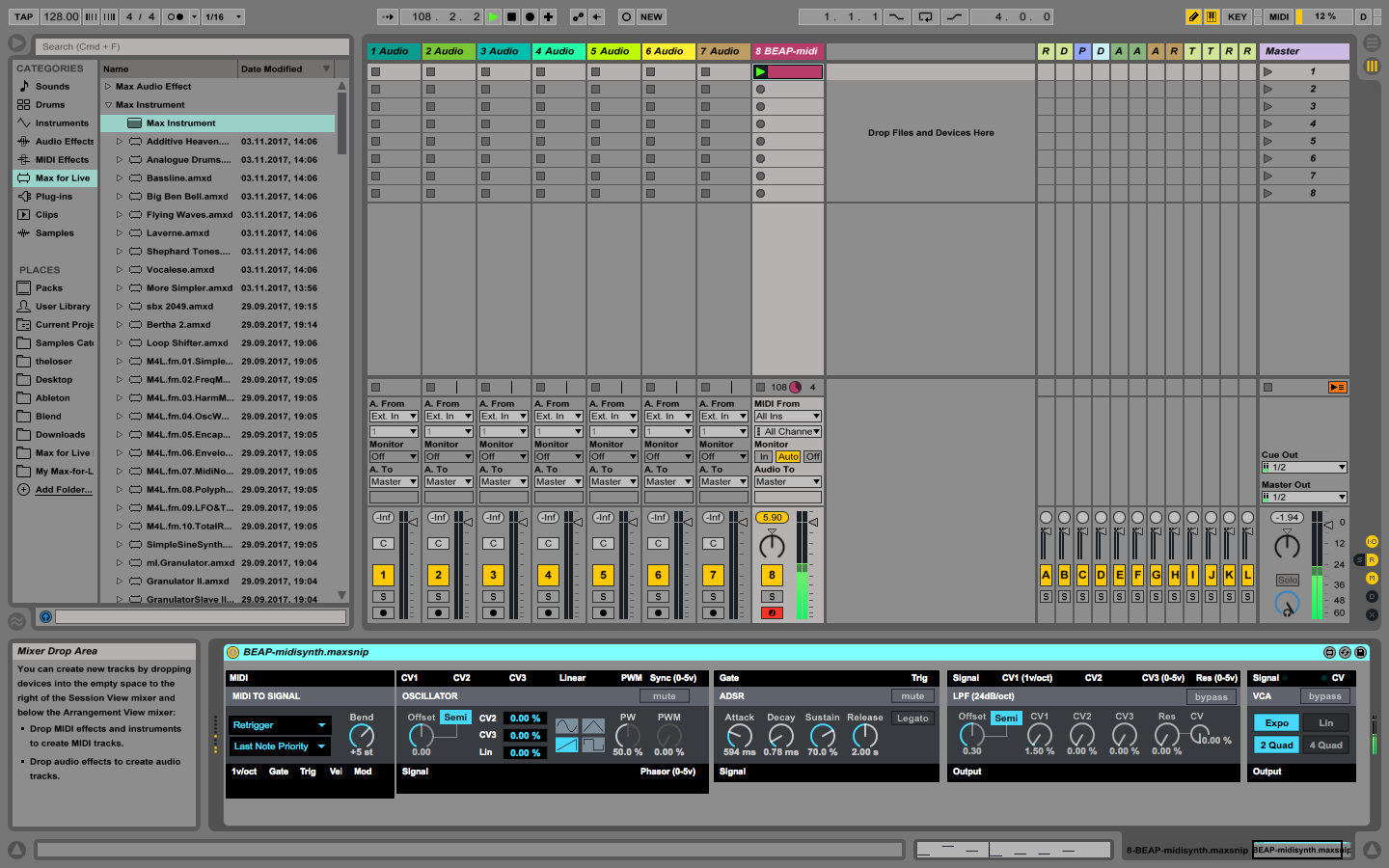Open the Retrigger dropdown in MIDI to Signal
The image size is (1389, 868).
(280, 725)
